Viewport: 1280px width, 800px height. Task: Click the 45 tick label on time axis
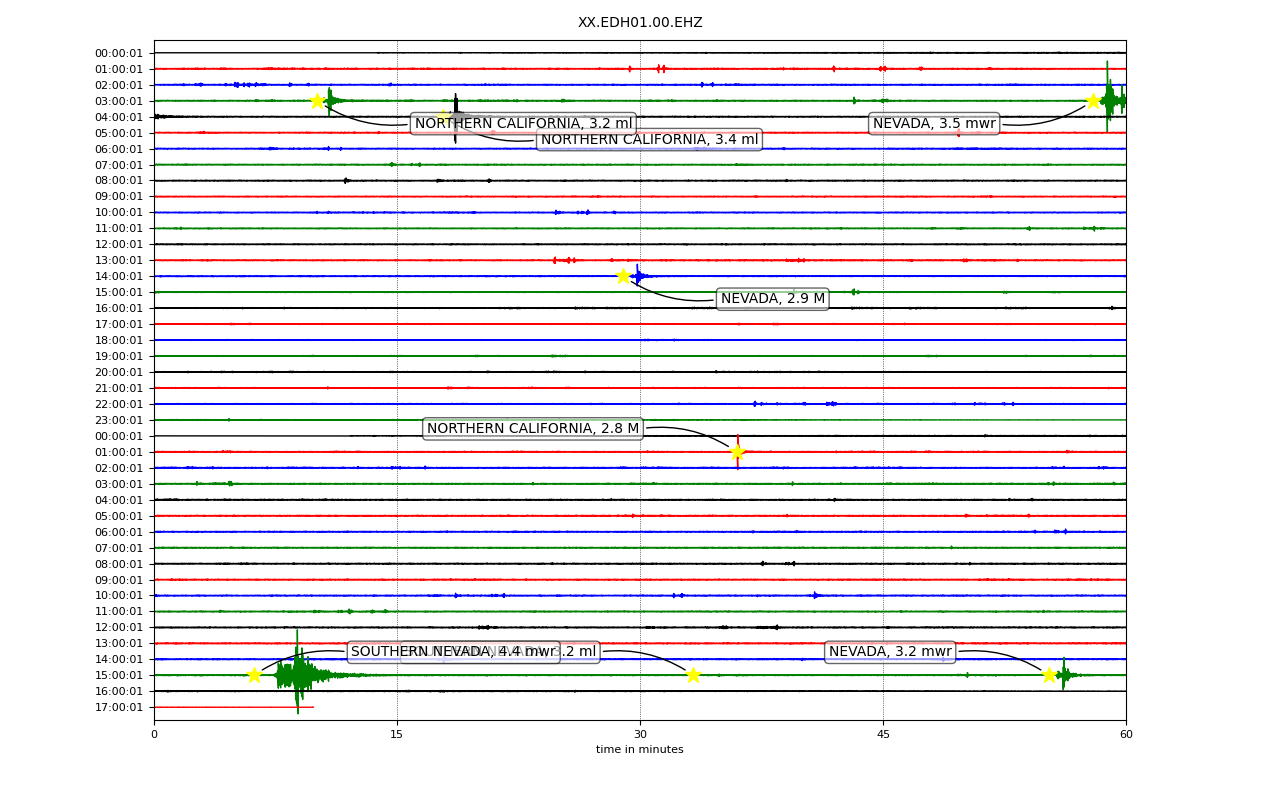(x=883, y=735)
